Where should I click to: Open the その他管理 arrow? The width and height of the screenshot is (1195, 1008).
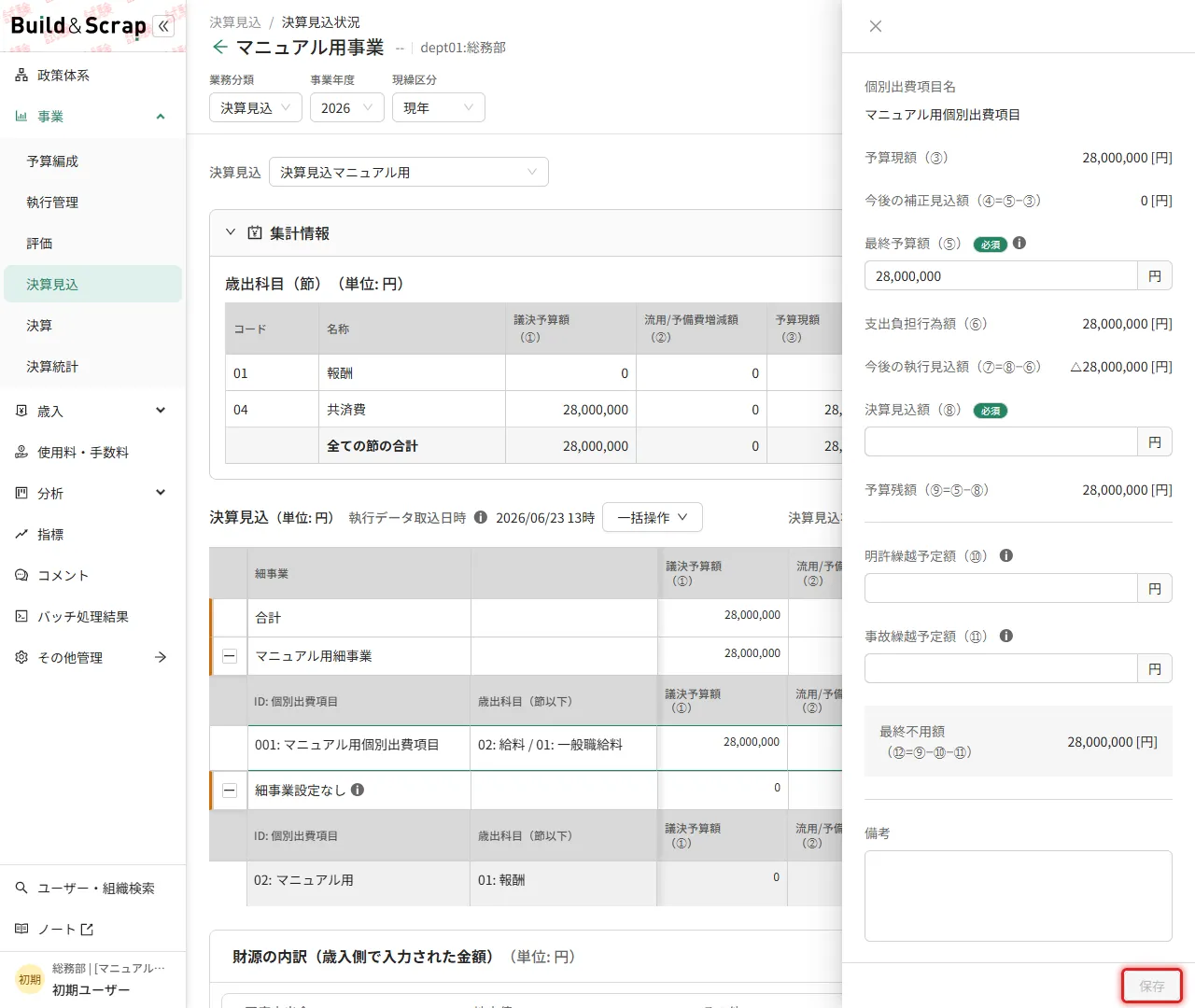pyautogui.click(x=161, y=657)
